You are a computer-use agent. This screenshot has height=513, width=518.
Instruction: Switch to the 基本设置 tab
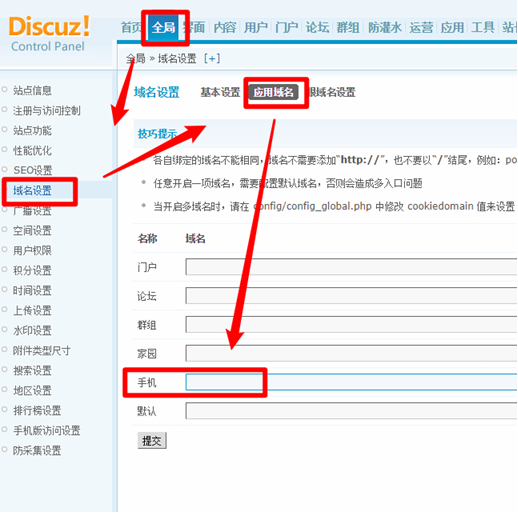coord(220,92)
